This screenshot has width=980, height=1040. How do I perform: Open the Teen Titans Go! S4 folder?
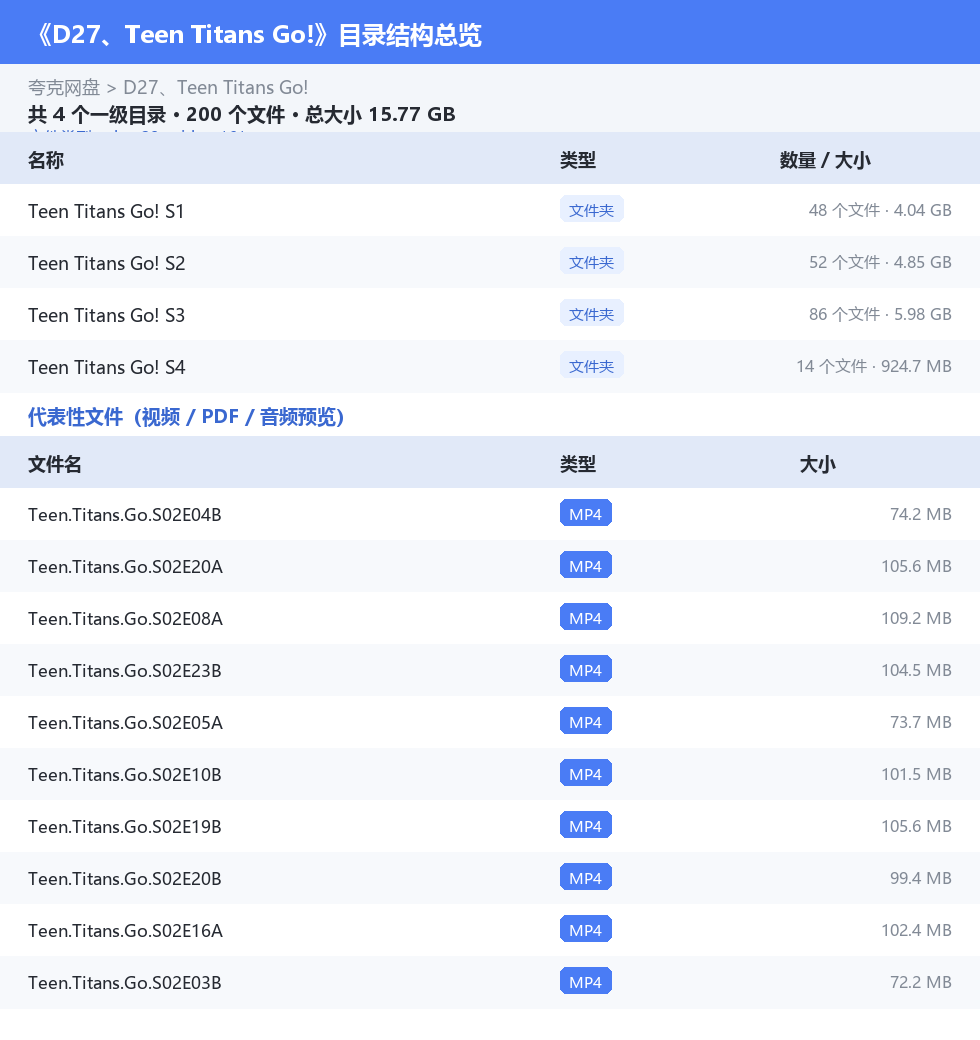[x=107, y=367]
